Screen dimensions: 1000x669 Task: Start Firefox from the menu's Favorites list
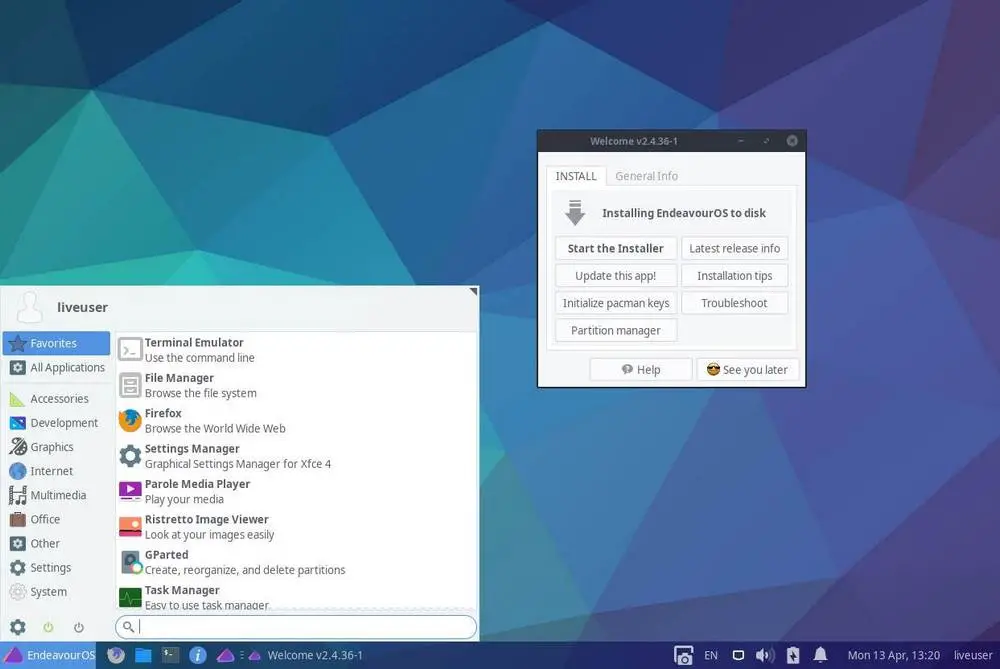297,421
